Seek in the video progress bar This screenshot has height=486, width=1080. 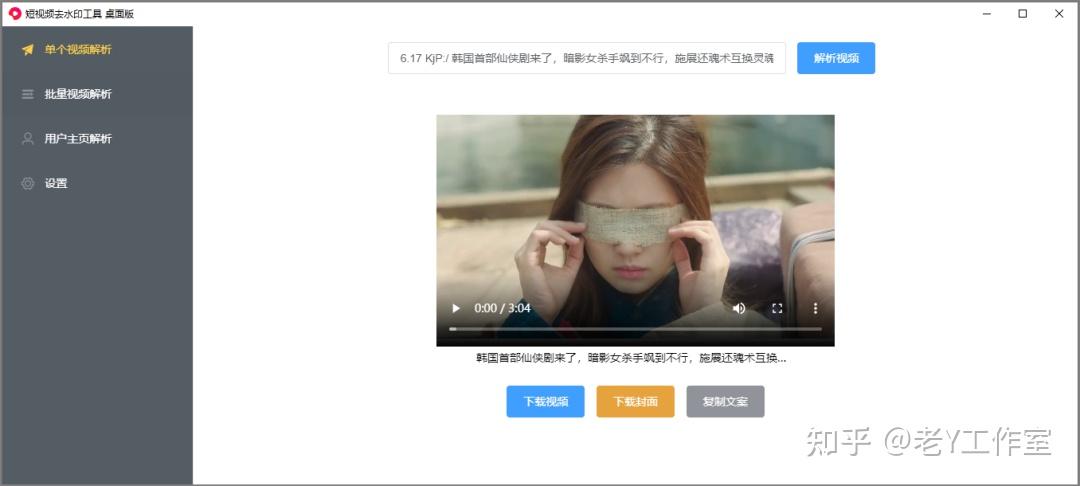[635, 329]
